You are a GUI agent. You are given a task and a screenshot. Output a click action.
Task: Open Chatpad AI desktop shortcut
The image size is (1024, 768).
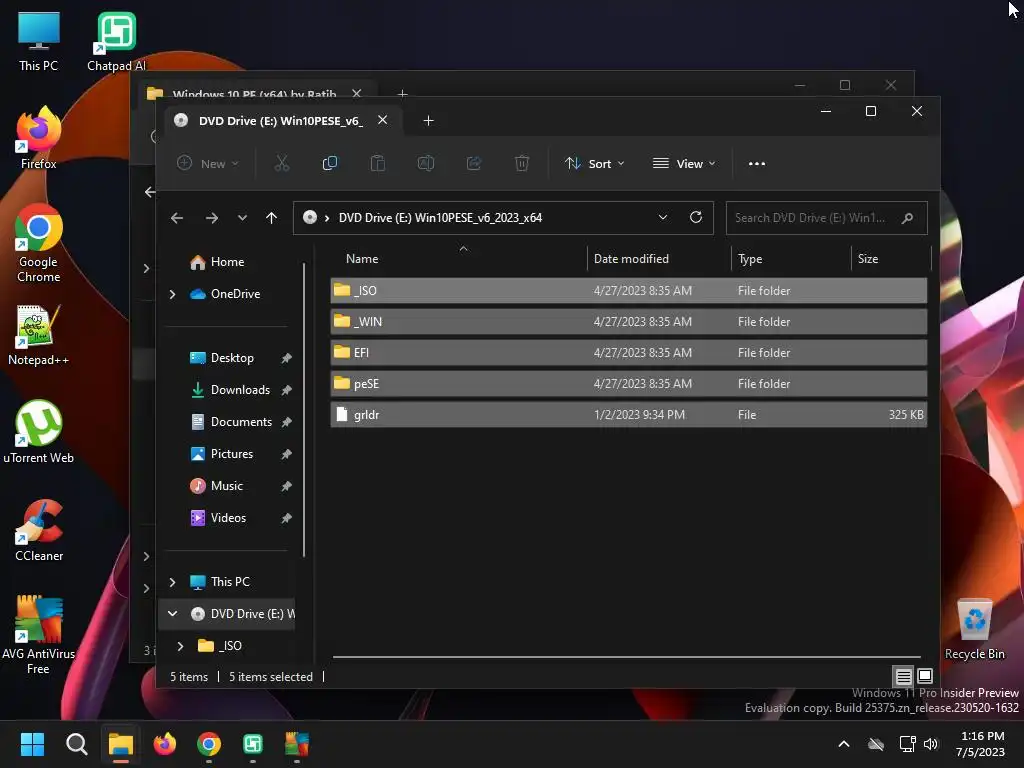pyautogui.click(x=116, y=41)
